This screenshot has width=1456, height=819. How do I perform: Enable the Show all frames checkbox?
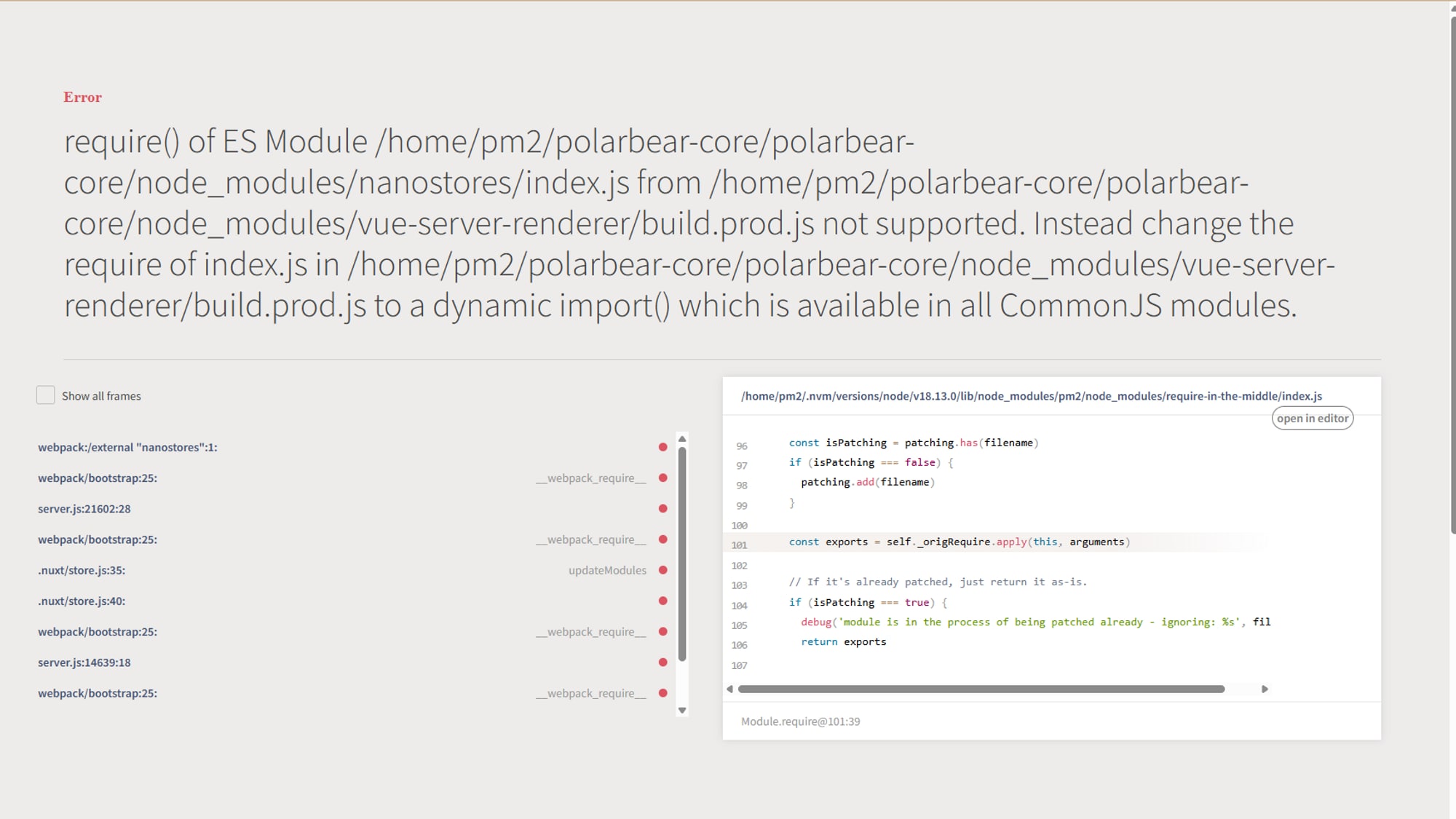(46, 395)
